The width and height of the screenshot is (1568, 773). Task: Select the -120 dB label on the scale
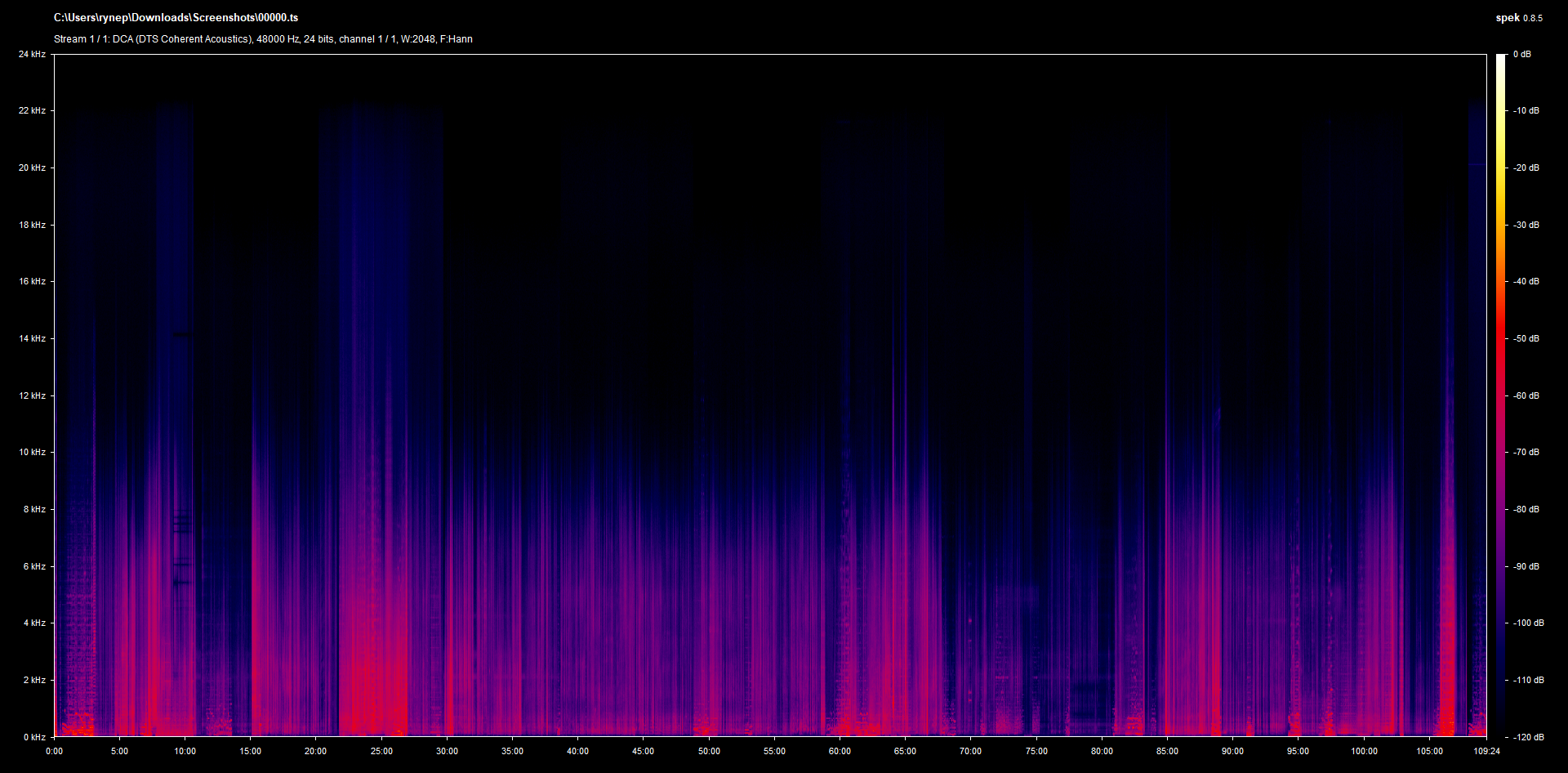(1528, 737)
